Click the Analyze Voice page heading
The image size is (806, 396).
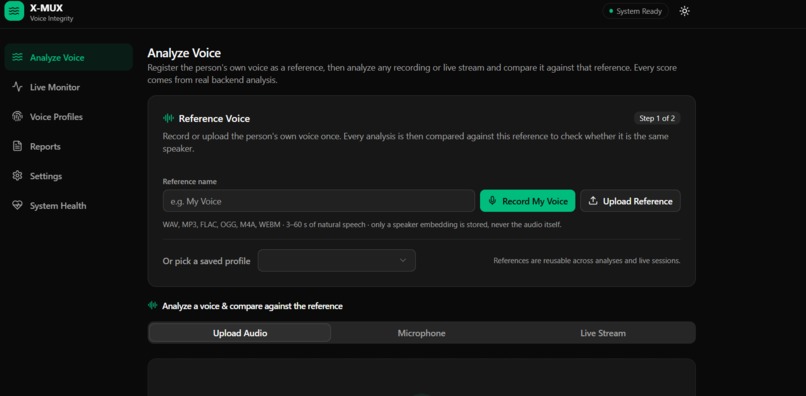click(184, 53)
